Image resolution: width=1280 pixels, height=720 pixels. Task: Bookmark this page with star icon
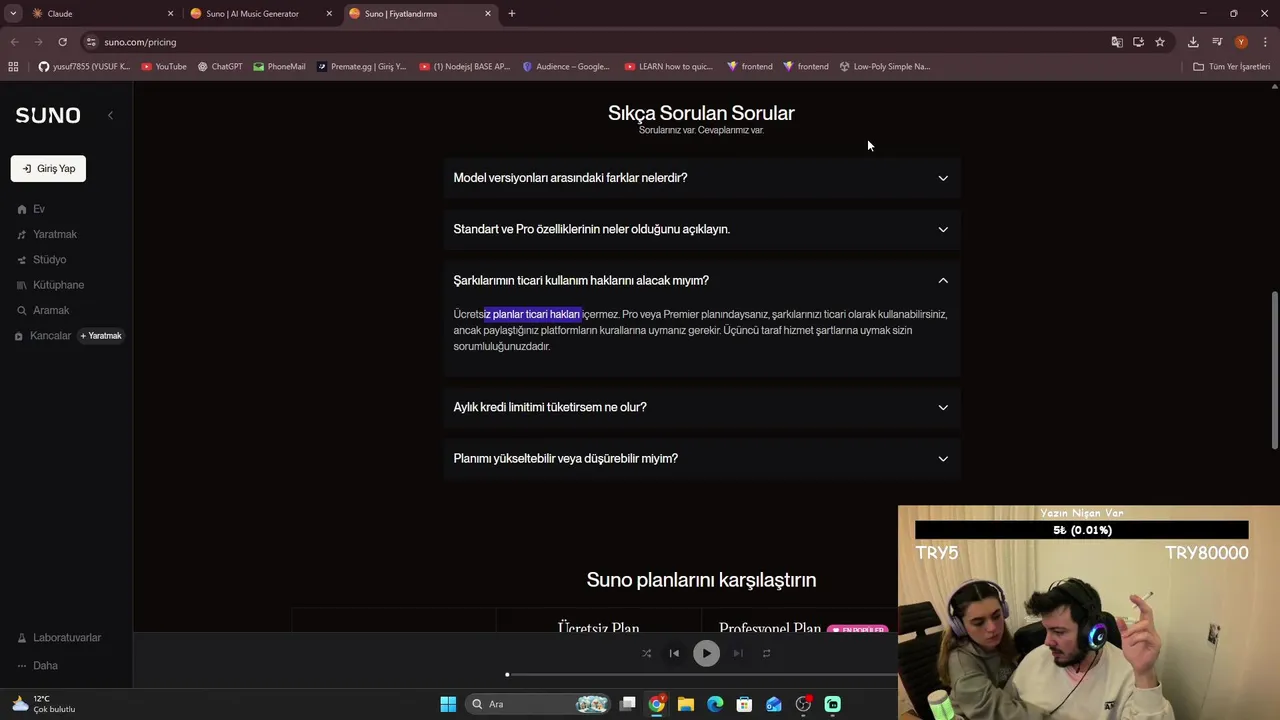point(1160,42)
